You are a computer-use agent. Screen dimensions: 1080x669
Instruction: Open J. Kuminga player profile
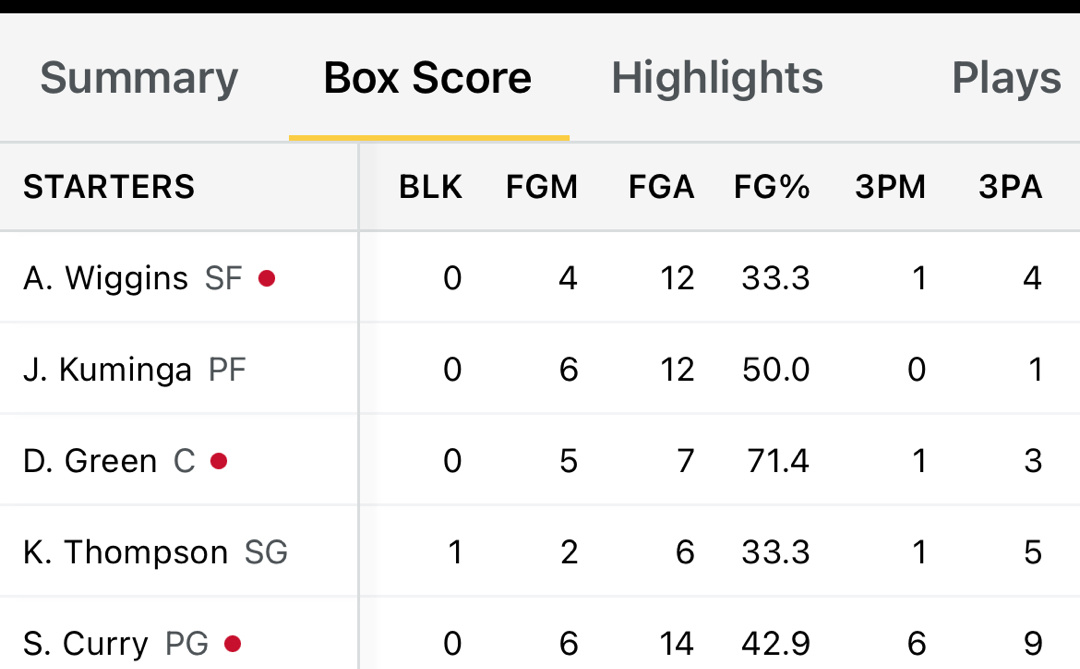[x=107, y=370]
